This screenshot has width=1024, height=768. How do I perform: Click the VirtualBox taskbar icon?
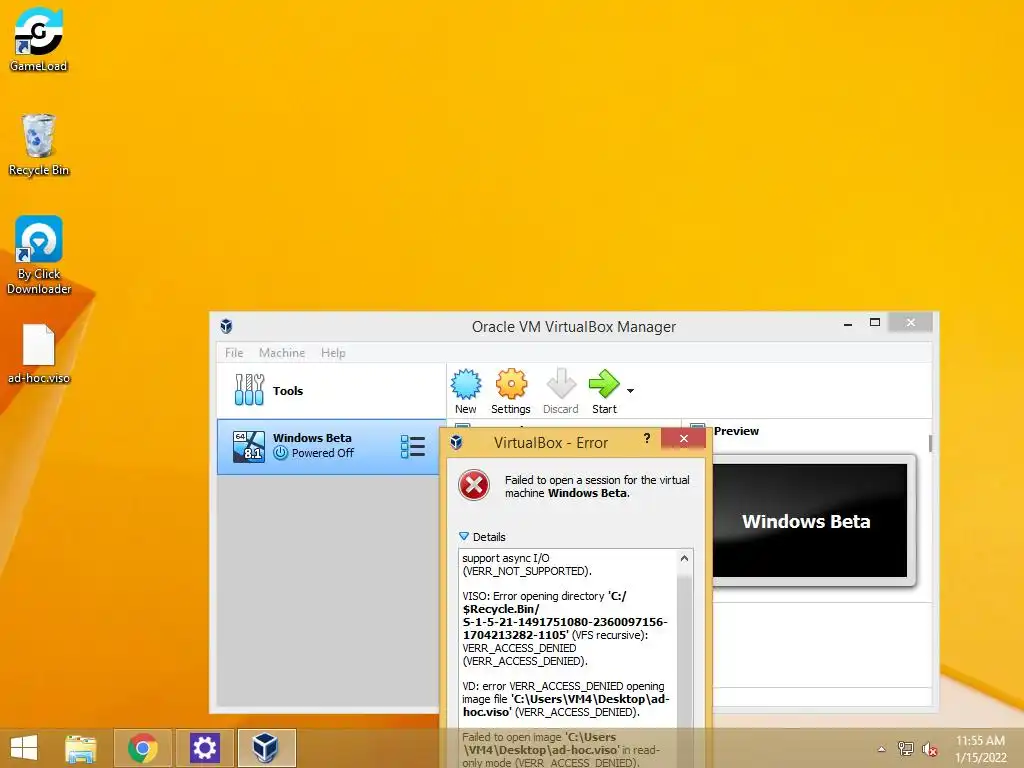(x=266, y=748)
